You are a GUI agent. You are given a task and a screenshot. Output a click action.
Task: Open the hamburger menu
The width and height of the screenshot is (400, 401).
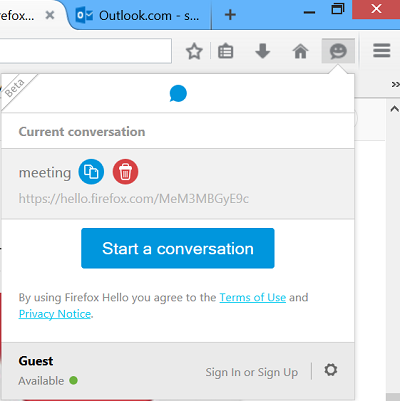pyautogui.click(x=382, y=51)
